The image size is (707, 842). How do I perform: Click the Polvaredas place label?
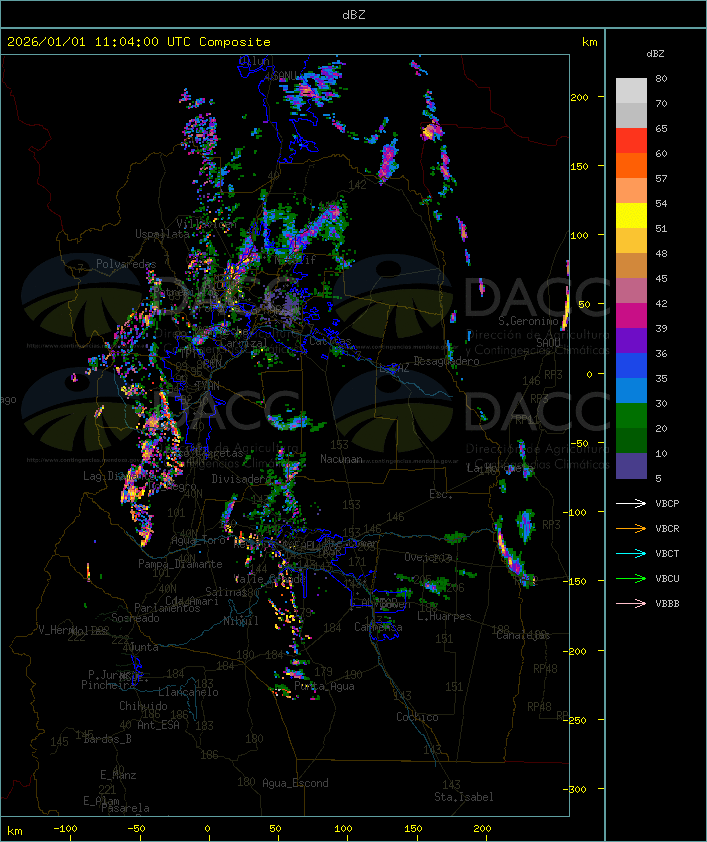126,264
